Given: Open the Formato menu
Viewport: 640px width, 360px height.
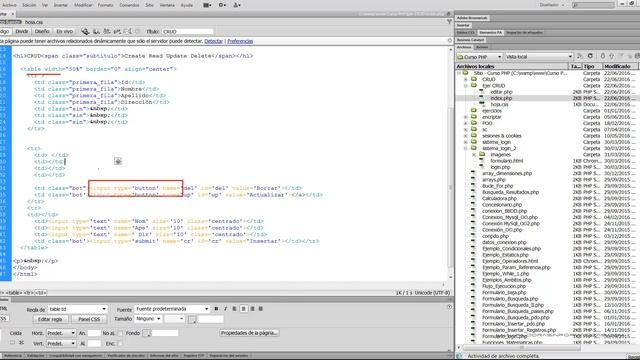Looking at the screenshot, I should pos(106,5).
